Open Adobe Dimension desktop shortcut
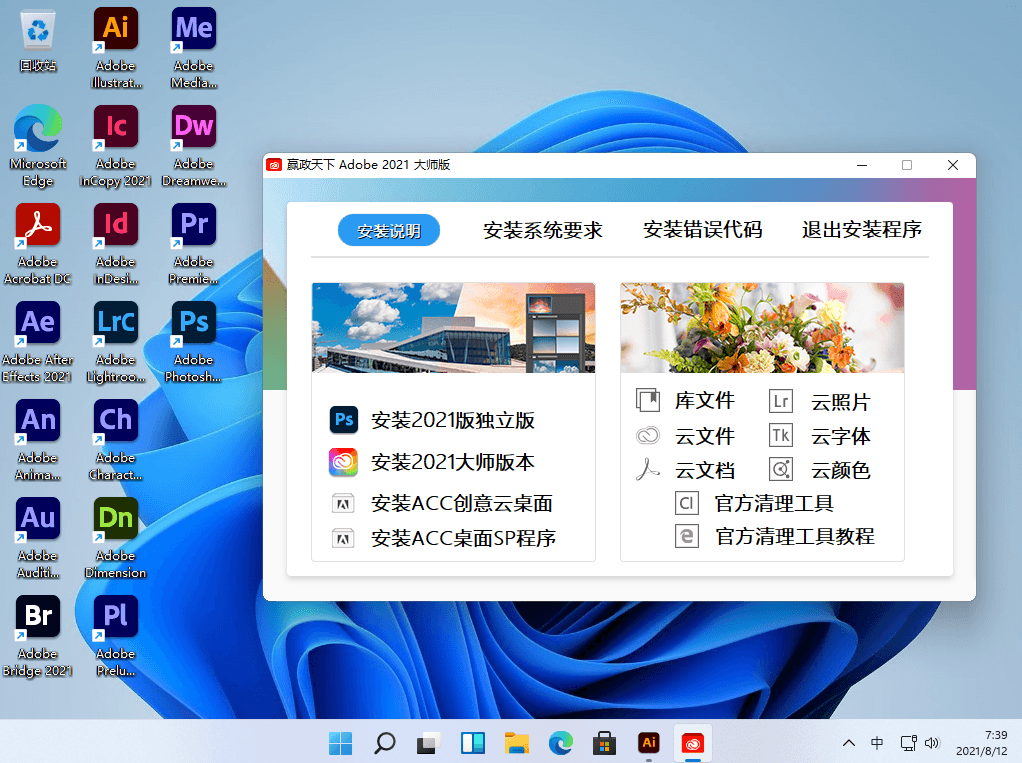Viewport: 1022px width, 763px height. [116, 538]
